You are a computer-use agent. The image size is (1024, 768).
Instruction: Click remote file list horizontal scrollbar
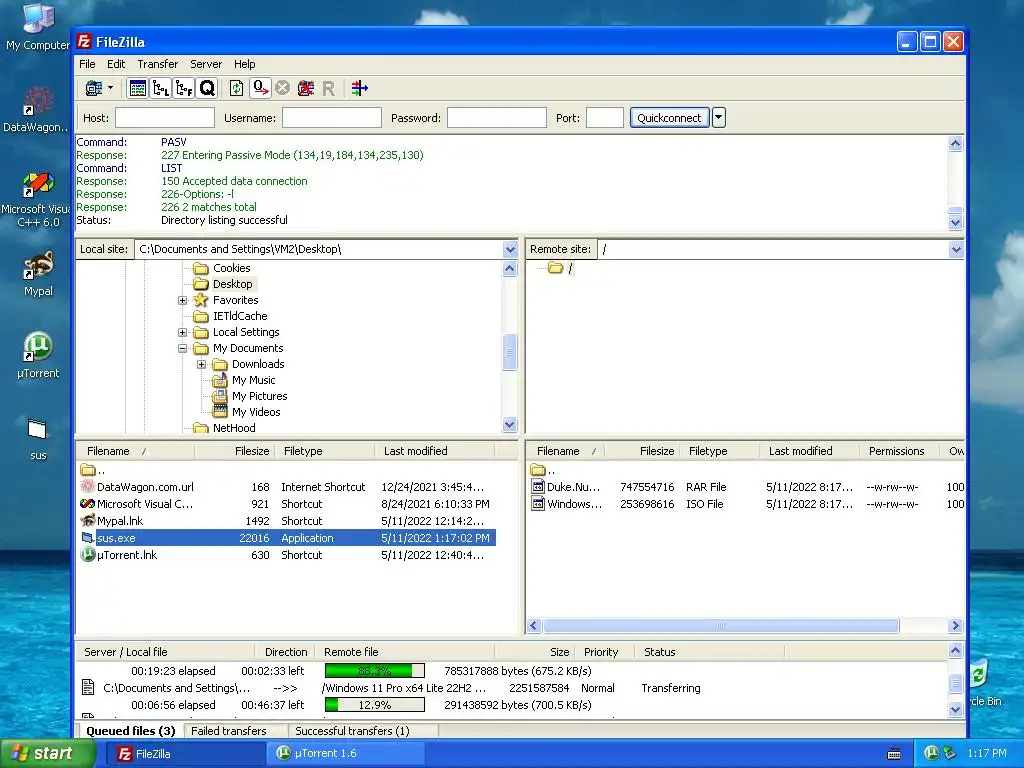pyautogui.click(x=721, y=626)
